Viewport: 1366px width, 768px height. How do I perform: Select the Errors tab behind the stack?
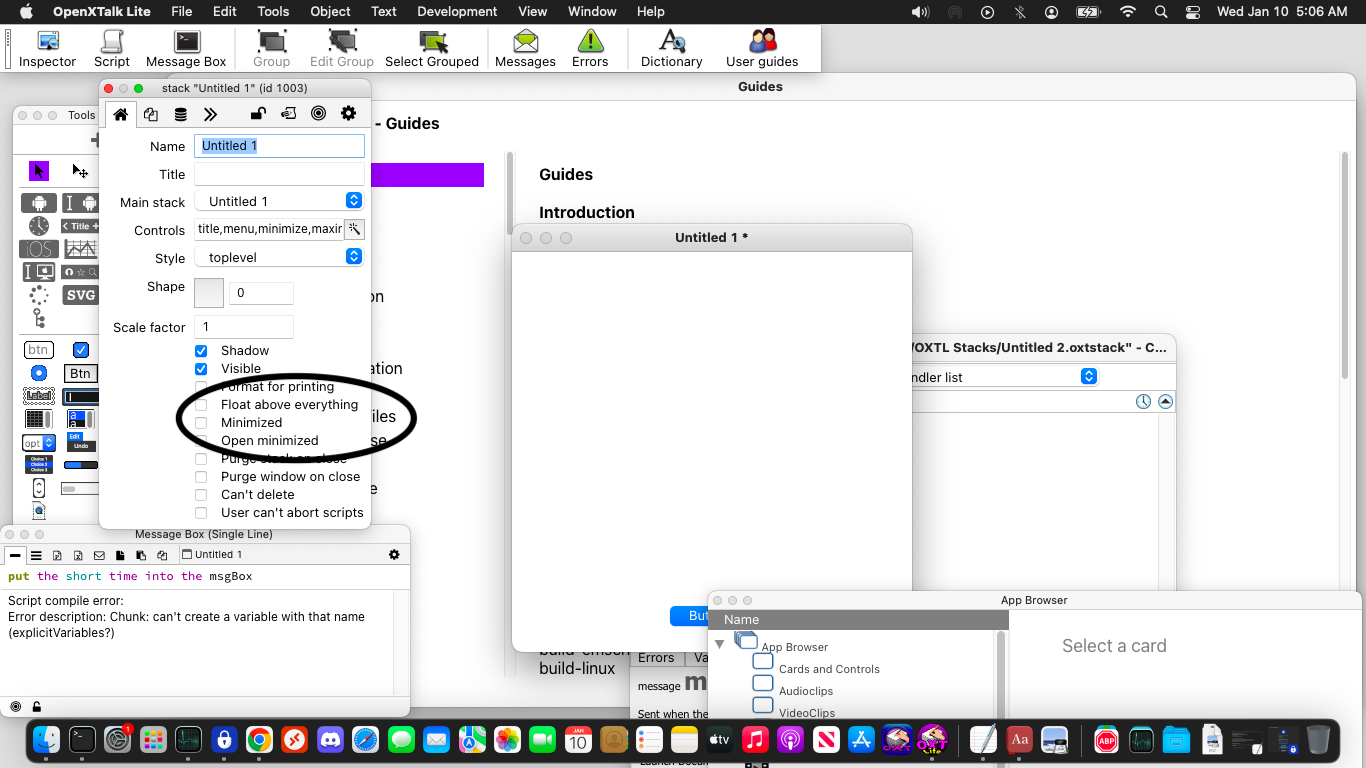(656, 658)
